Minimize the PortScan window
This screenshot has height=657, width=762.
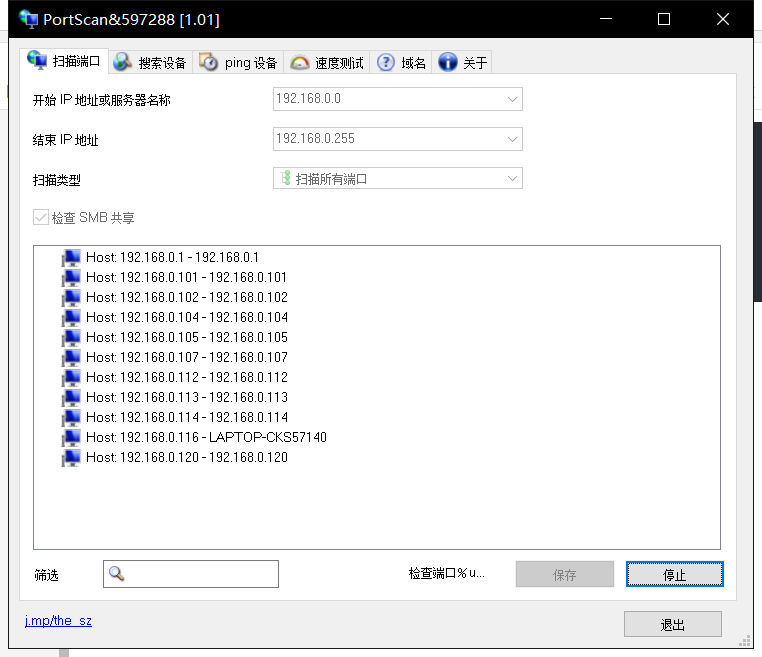(x=606, y=19)
